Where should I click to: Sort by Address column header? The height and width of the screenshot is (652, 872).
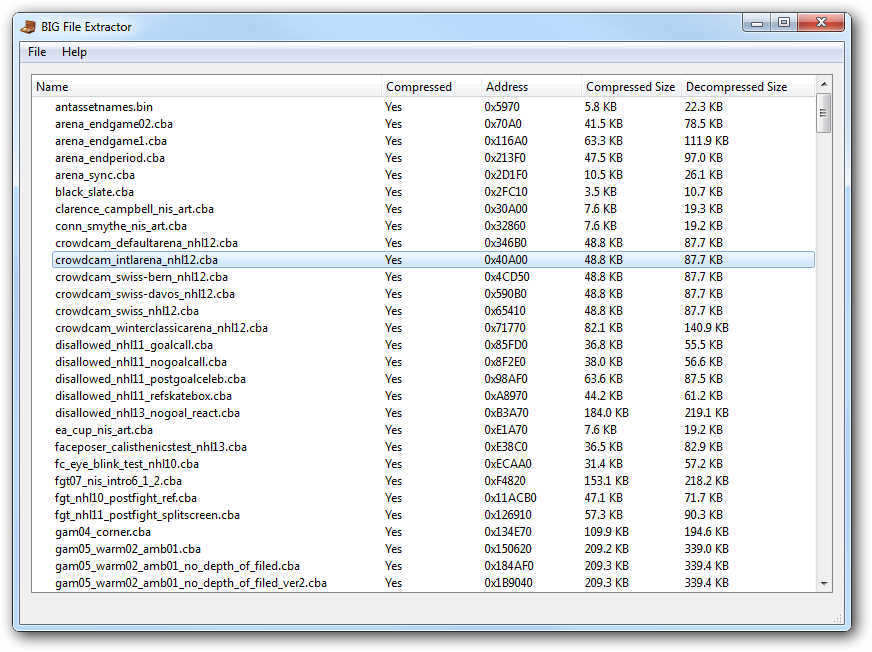[531, 87]
